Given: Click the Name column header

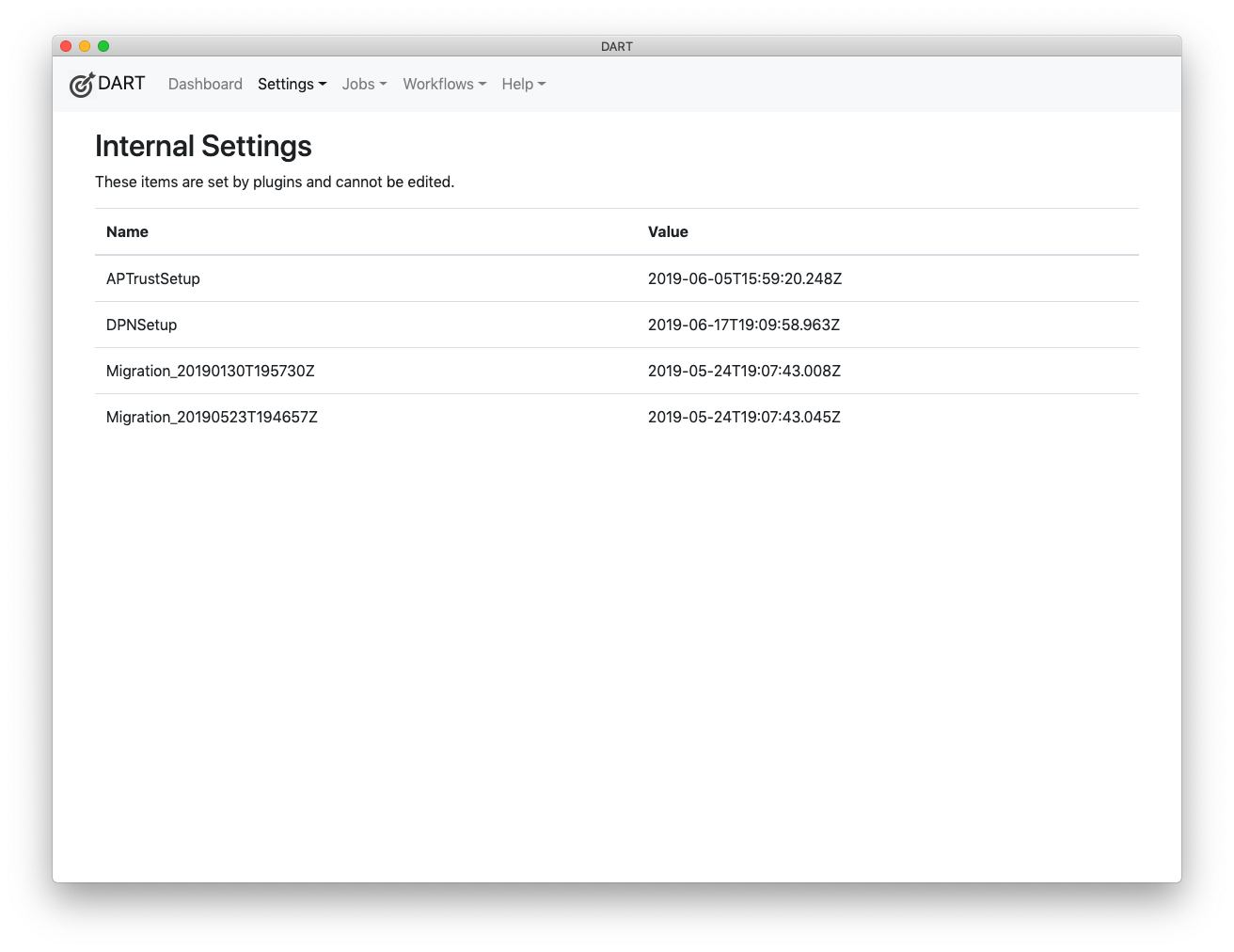Looking at the screenshot, I should 127,231.
